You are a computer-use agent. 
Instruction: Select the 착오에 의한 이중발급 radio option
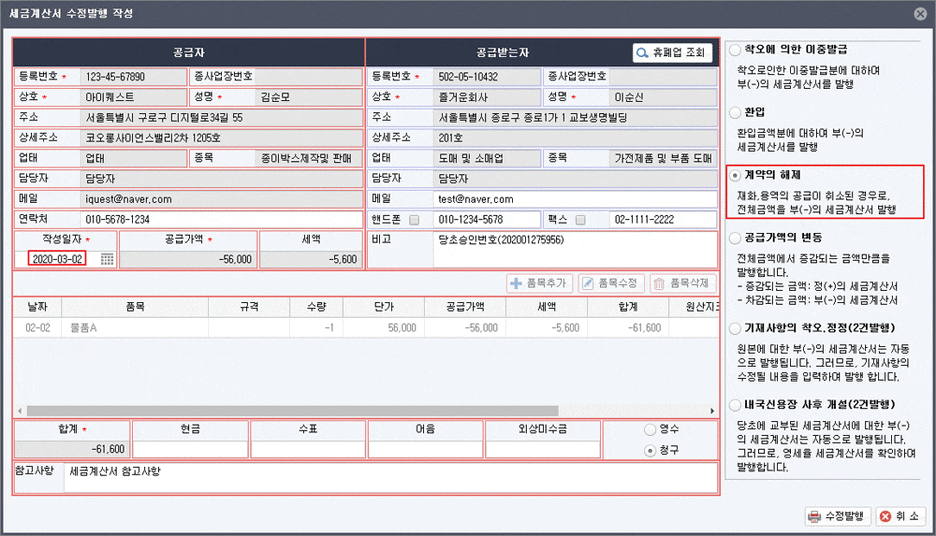coord(735,50)
